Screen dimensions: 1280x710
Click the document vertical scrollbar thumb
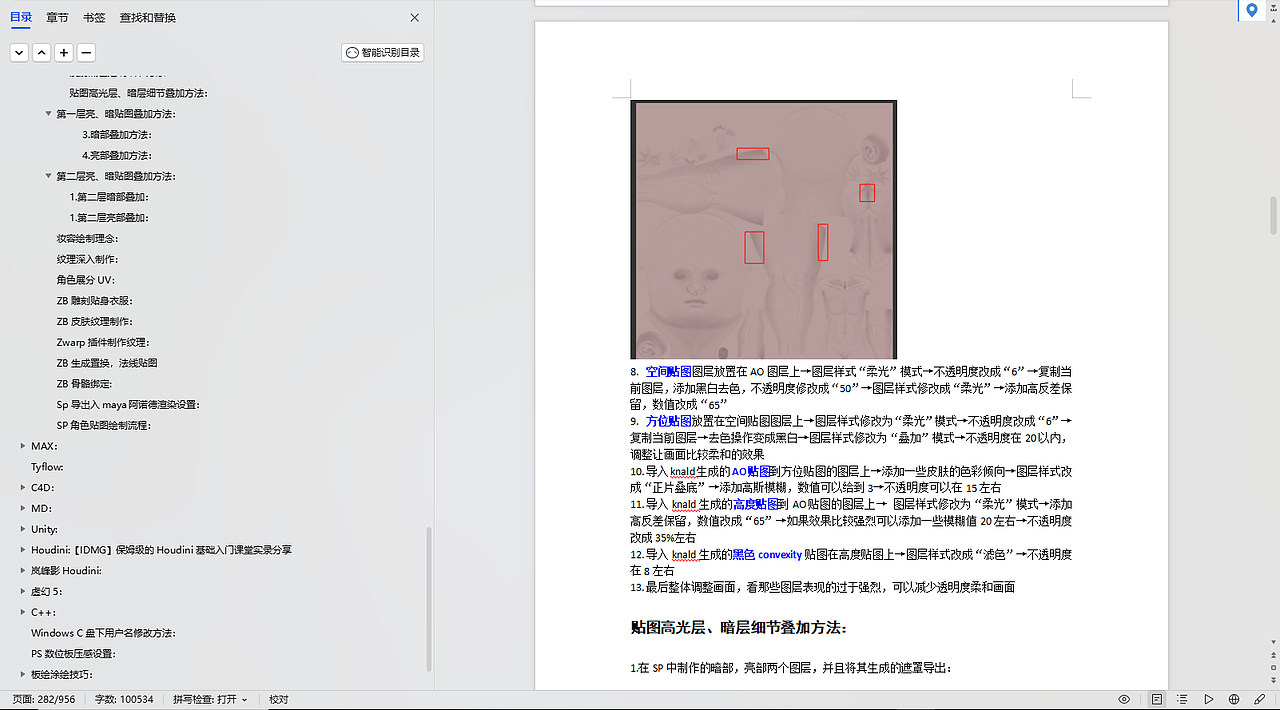[1274, 214]
